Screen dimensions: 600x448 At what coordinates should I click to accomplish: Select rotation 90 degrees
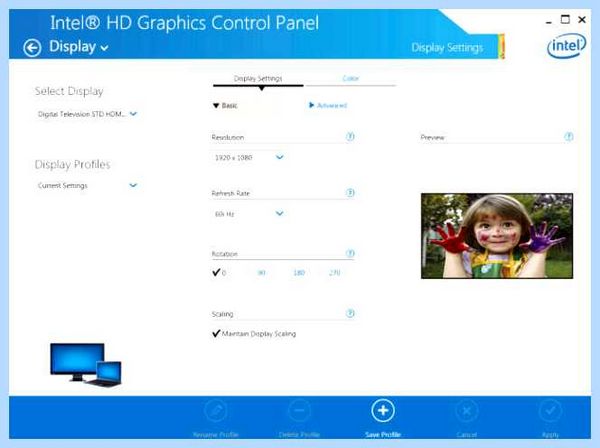pos(262,273)
